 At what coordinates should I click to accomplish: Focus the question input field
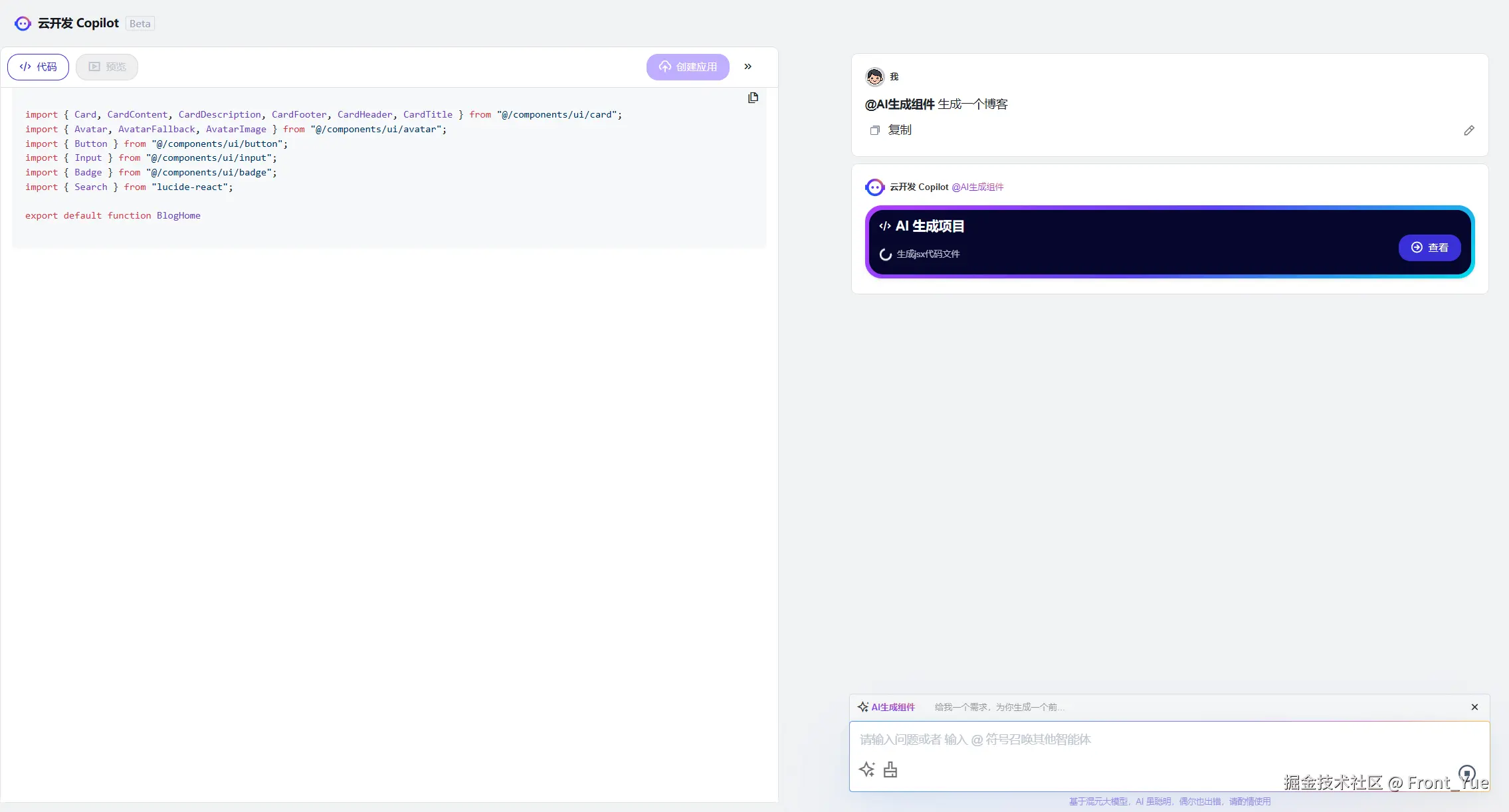point(1130,740)
